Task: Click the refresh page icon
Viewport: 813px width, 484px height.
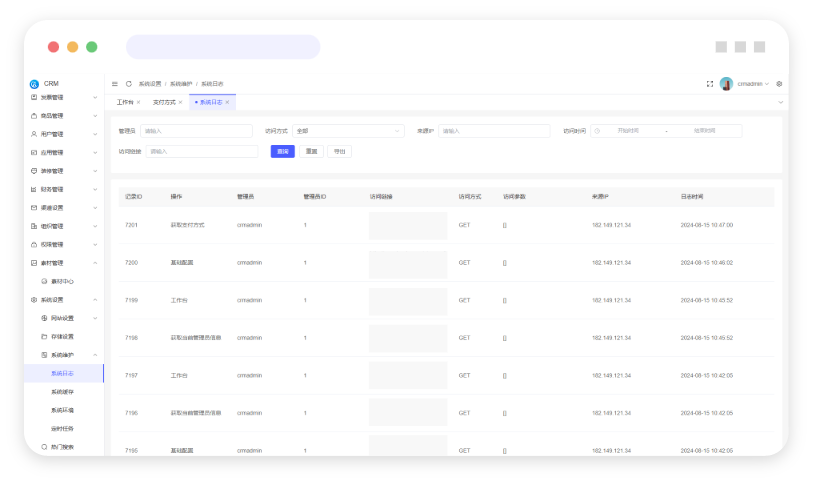Action: coord(129,84)
